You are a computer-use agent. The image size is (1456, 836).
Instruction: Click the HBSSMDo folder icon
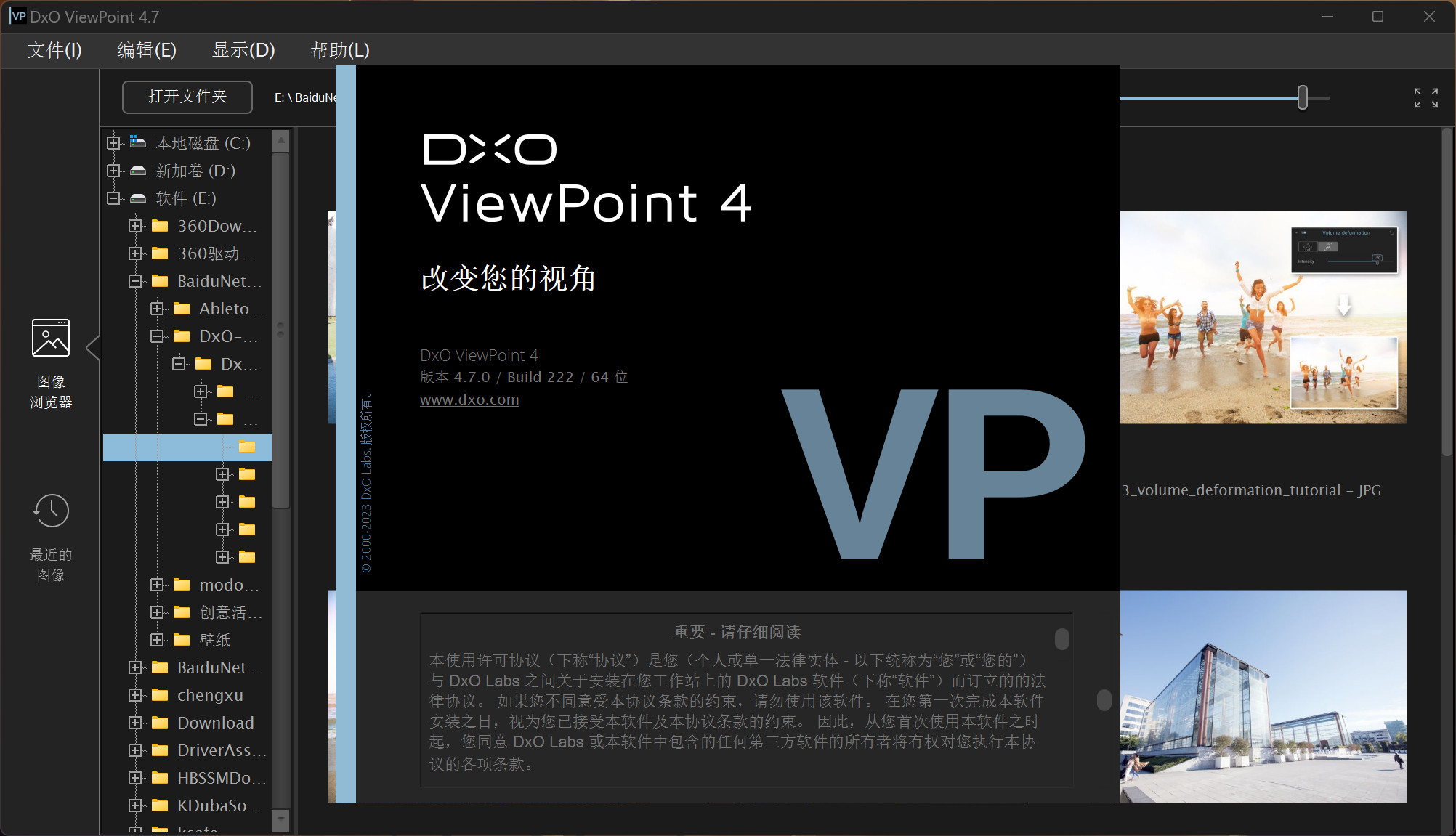tap(160, 778)
